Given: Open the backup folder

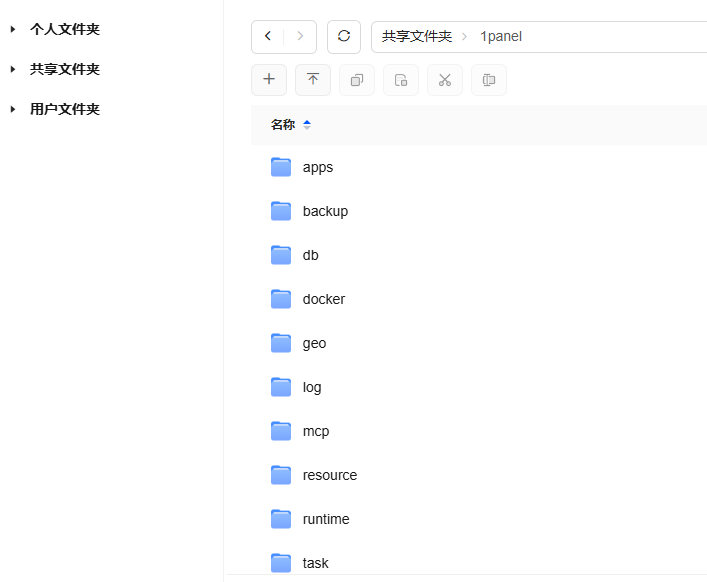Looking at the screenshot, I should [325, 211].
